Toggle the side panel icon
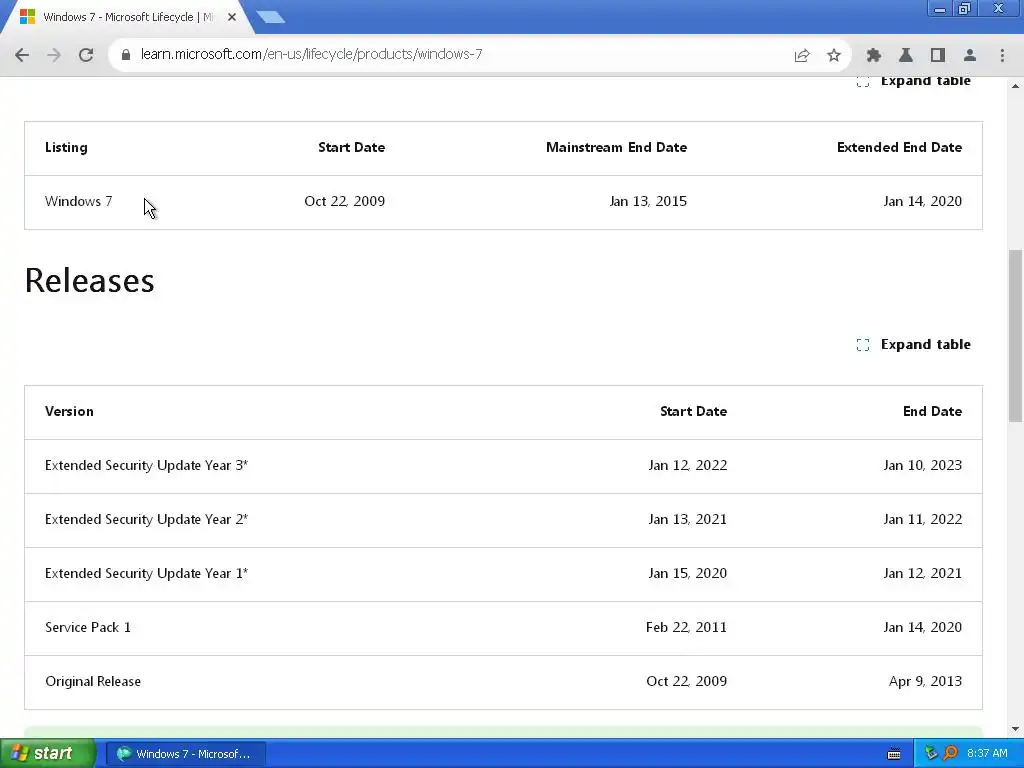The height and width of the screenshot is (768, 1024). [938, 55]
